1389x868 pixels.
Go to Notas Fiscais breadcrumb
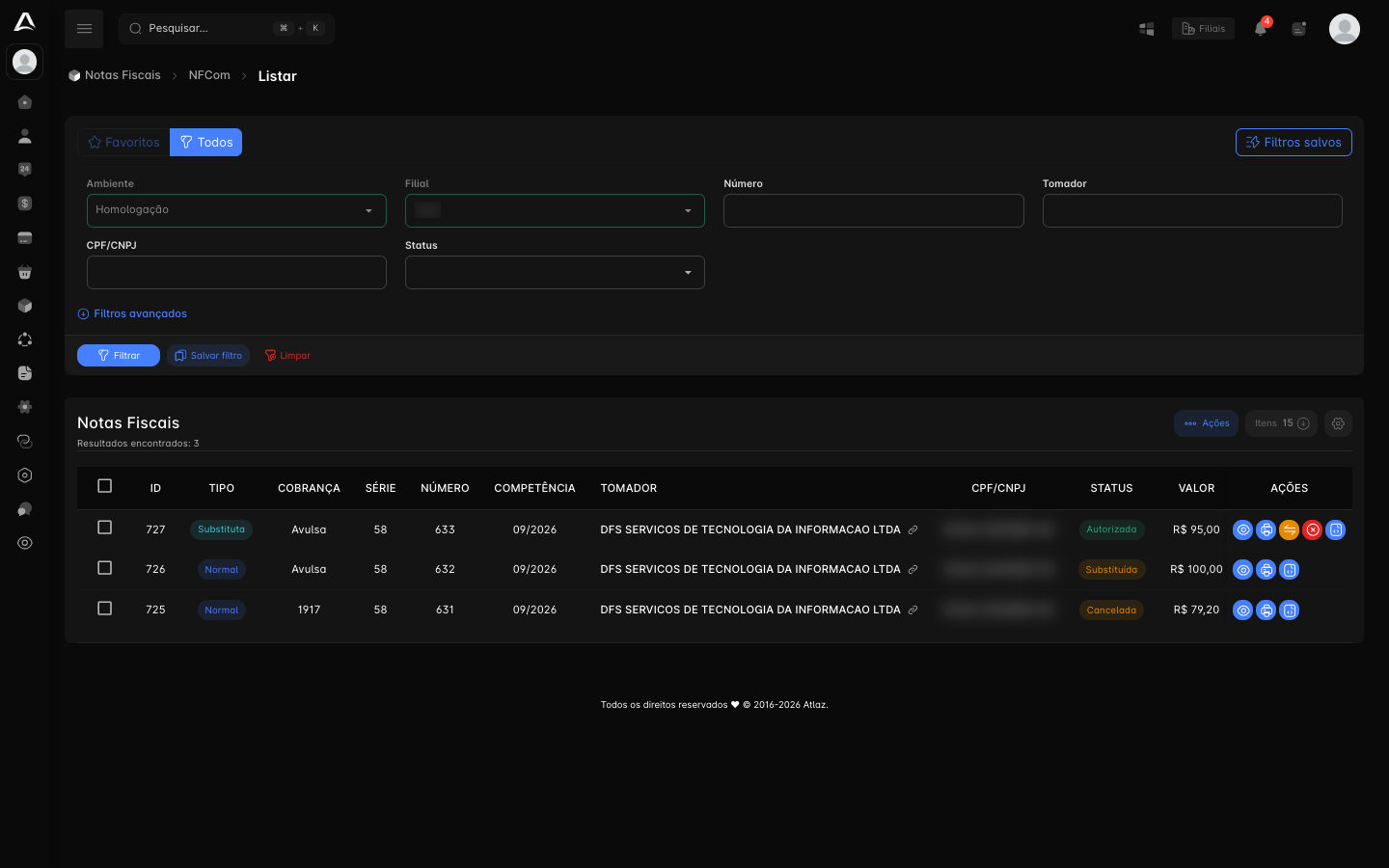(x=115, y=75)
